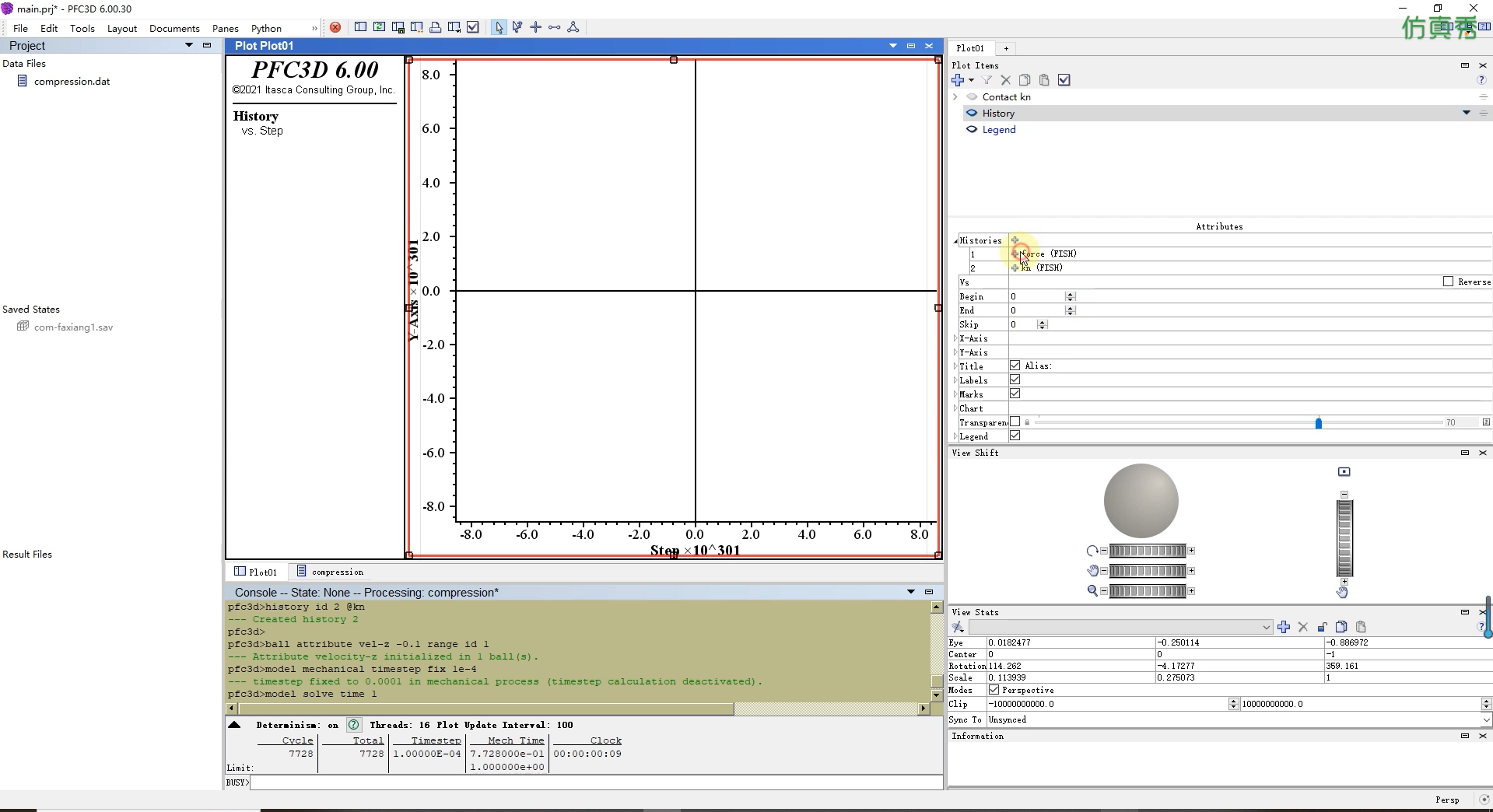Select the arrow pointer tool

tap(499, 27)
